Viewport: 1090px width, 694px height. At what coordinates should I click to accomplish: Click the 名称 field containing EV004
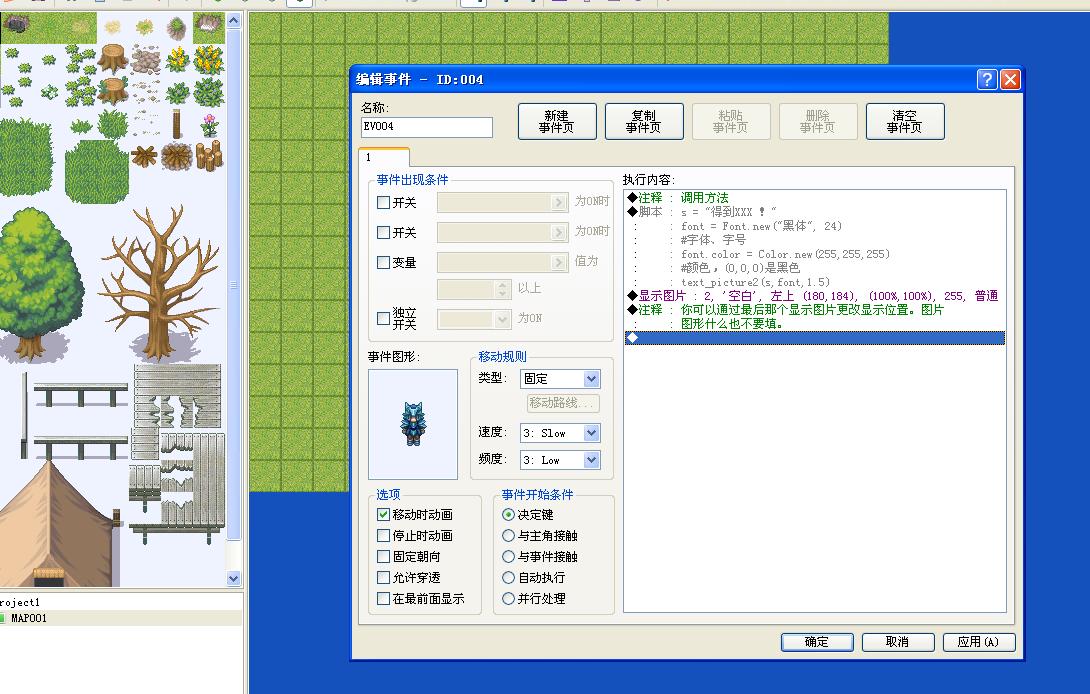point(427,127)
